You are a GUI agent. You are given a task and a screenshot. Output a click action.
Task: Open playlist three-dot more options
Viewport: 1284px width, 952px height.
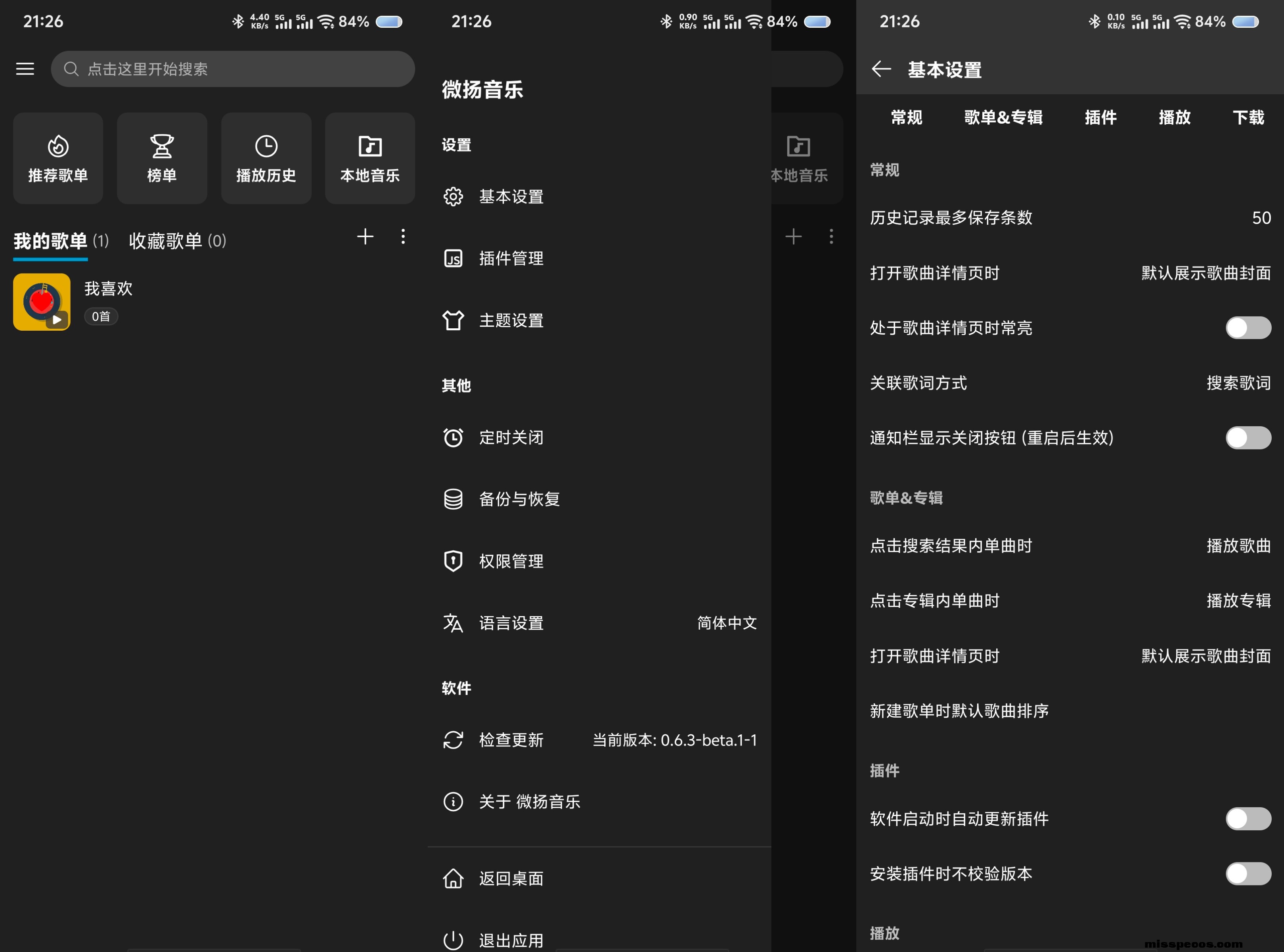403,236
